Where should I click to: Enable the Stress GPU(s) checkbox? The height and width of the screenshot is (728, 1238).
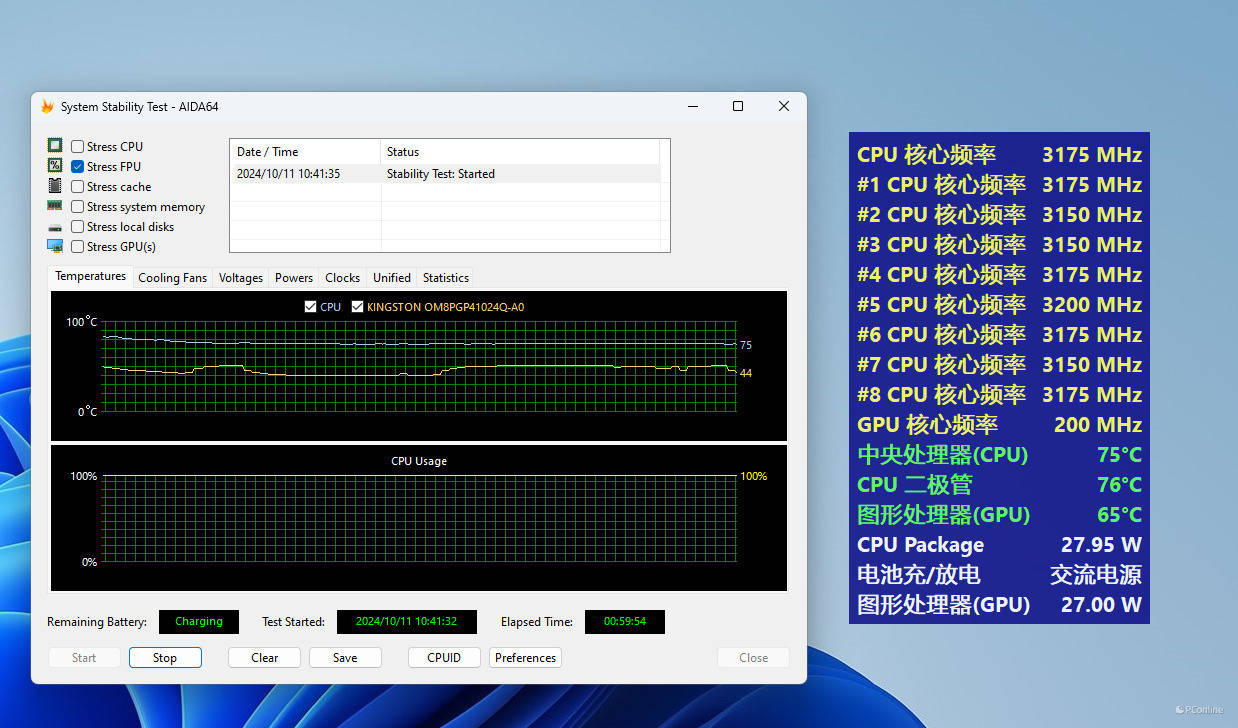coord(77,247)
